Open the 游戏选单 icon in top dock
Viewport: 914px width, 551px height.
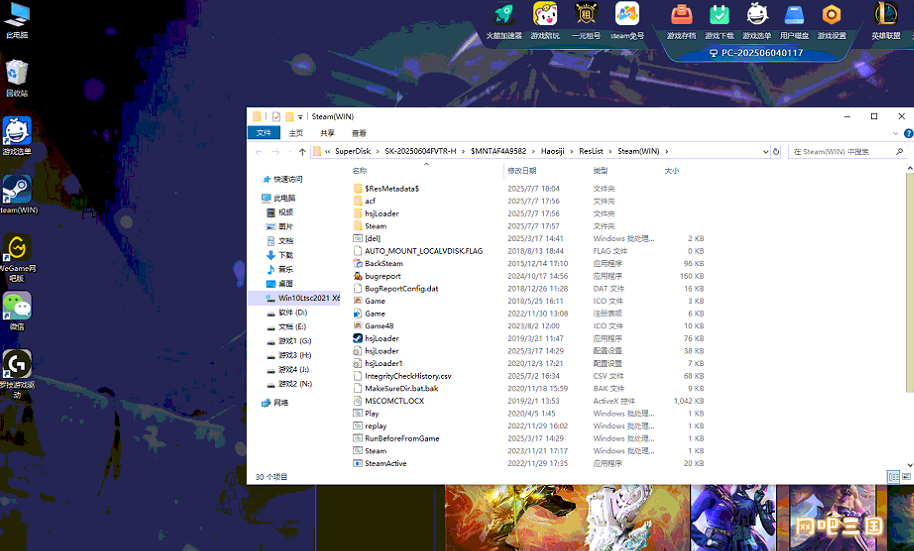click(x=757, y=14)
